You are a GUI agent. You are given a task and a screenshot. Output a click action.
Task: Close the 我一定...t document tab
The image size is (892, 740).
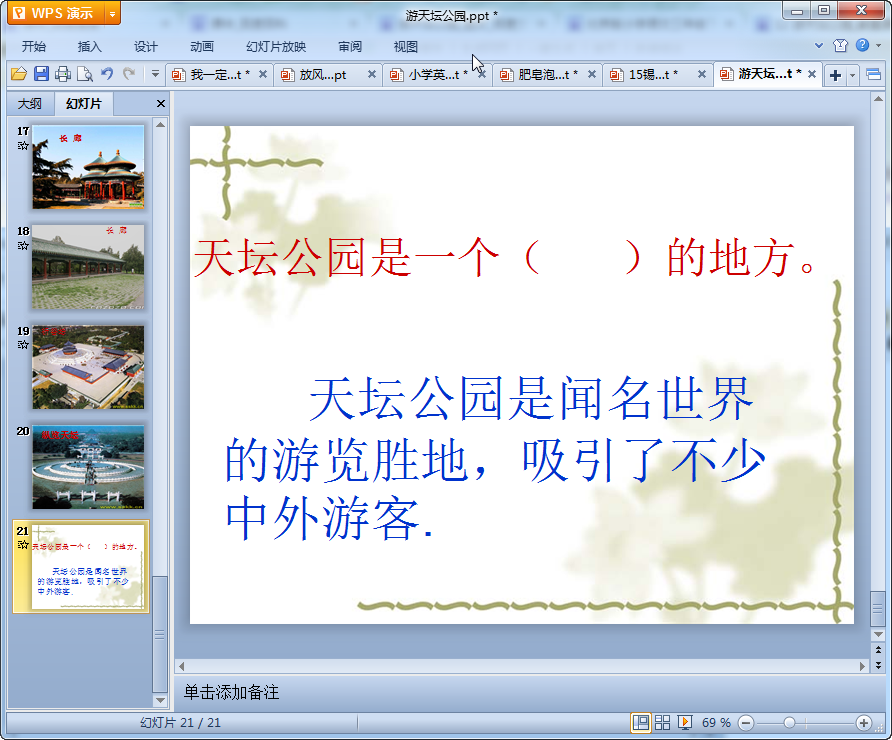coord(263,74)
